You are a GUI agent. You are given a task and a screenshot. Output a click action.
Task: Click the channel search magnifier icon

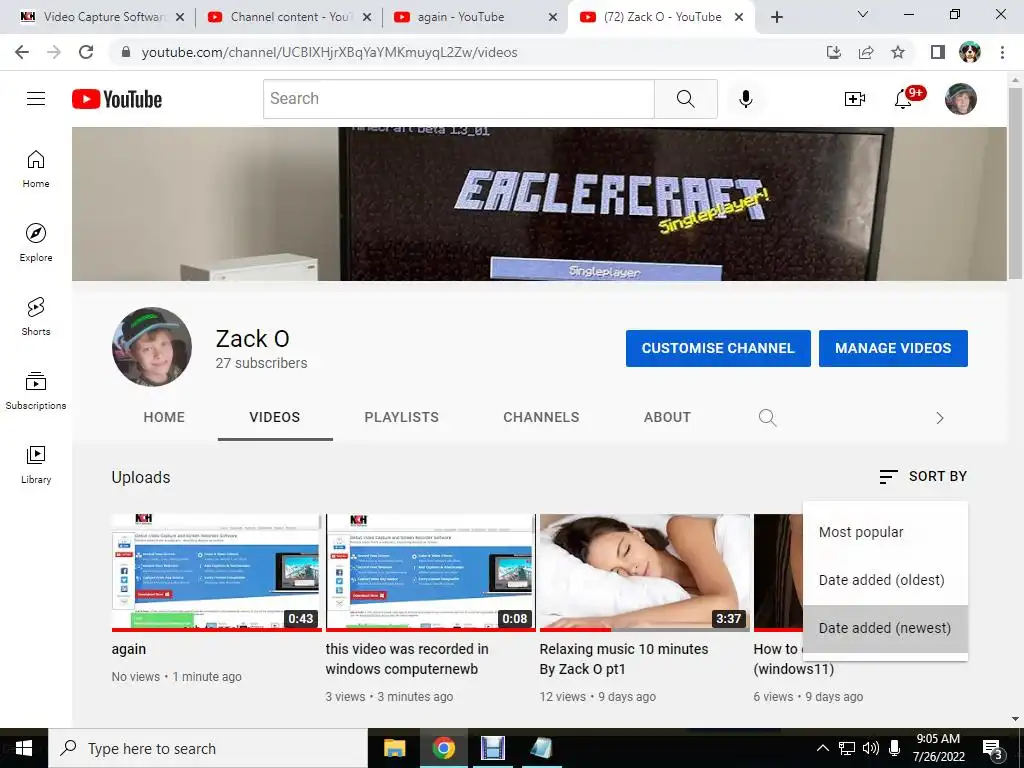coord(767,417)
